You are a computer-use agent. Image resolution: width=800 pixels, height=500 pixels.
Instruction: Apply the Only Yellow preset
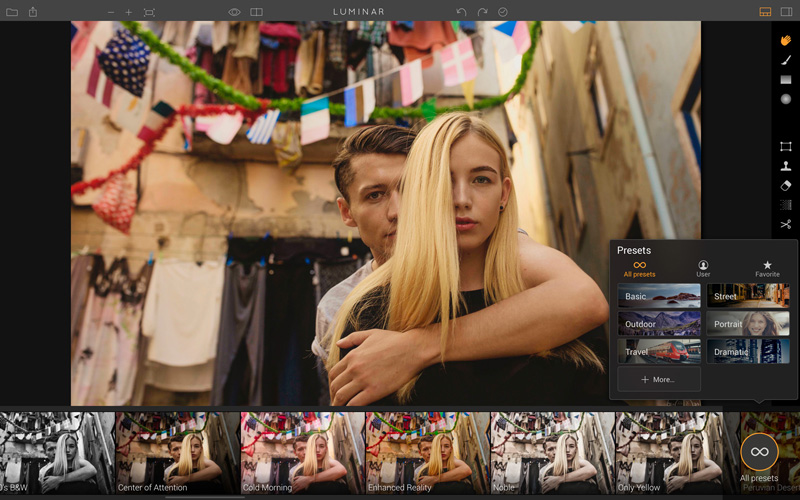678,453
